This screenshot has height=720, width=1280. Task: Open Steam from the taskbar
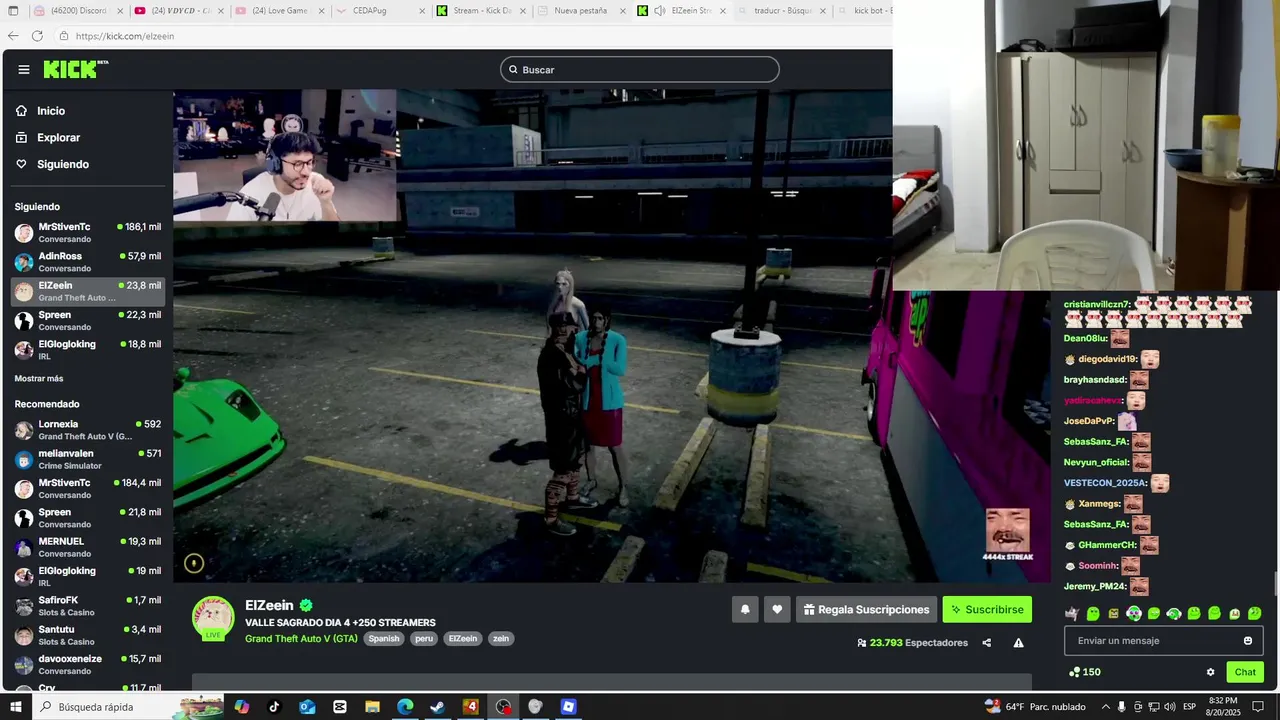tap(438, 706)
